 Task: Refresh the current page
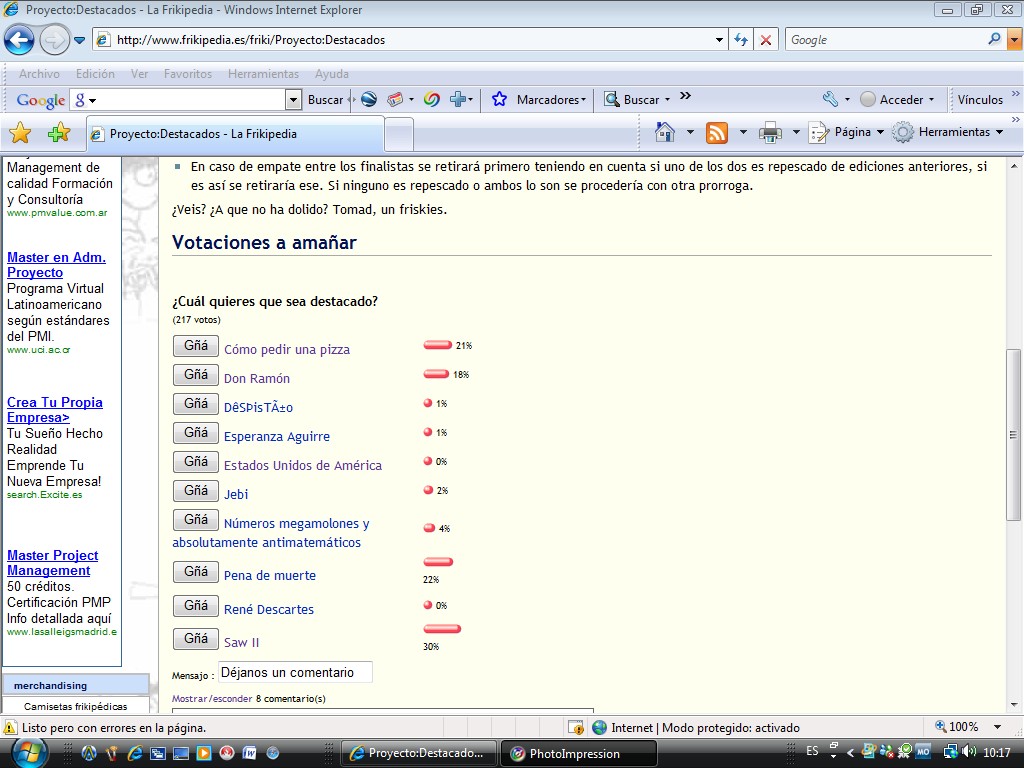tap(741, 40)
